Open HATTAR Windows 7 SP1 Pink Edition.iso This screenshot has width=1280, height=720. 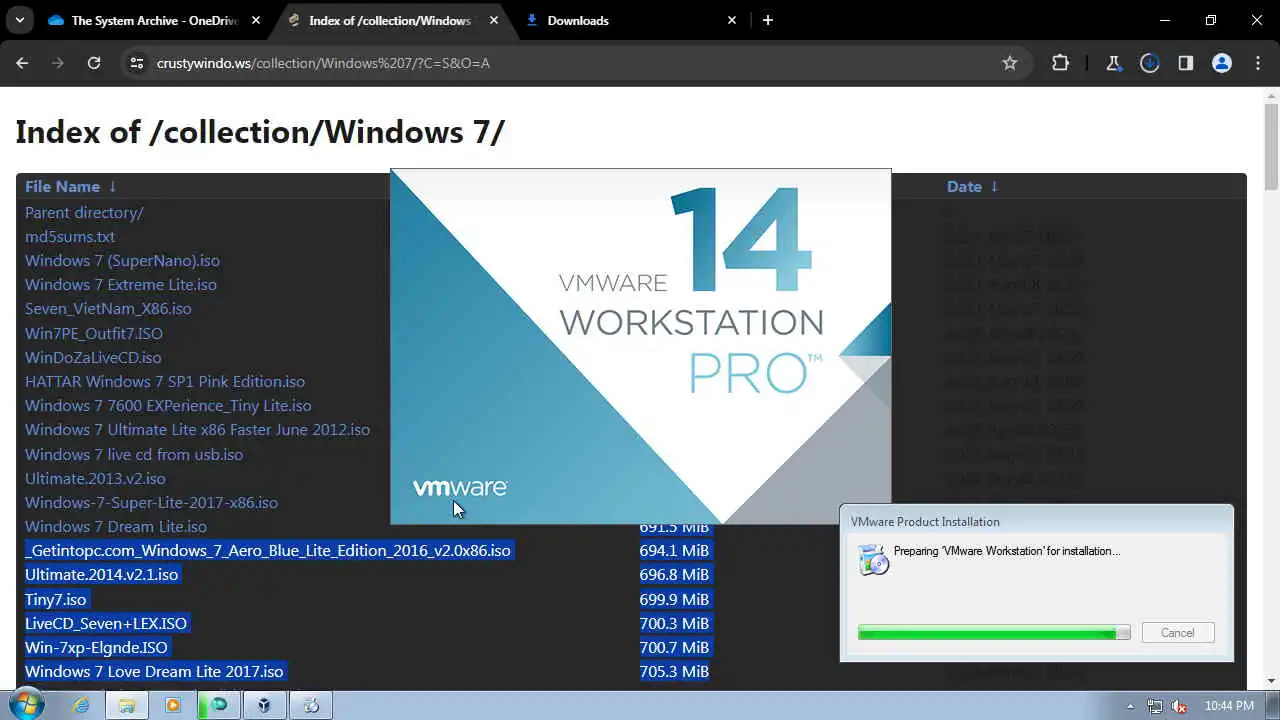pyautogui.click(x=165, y=381)
